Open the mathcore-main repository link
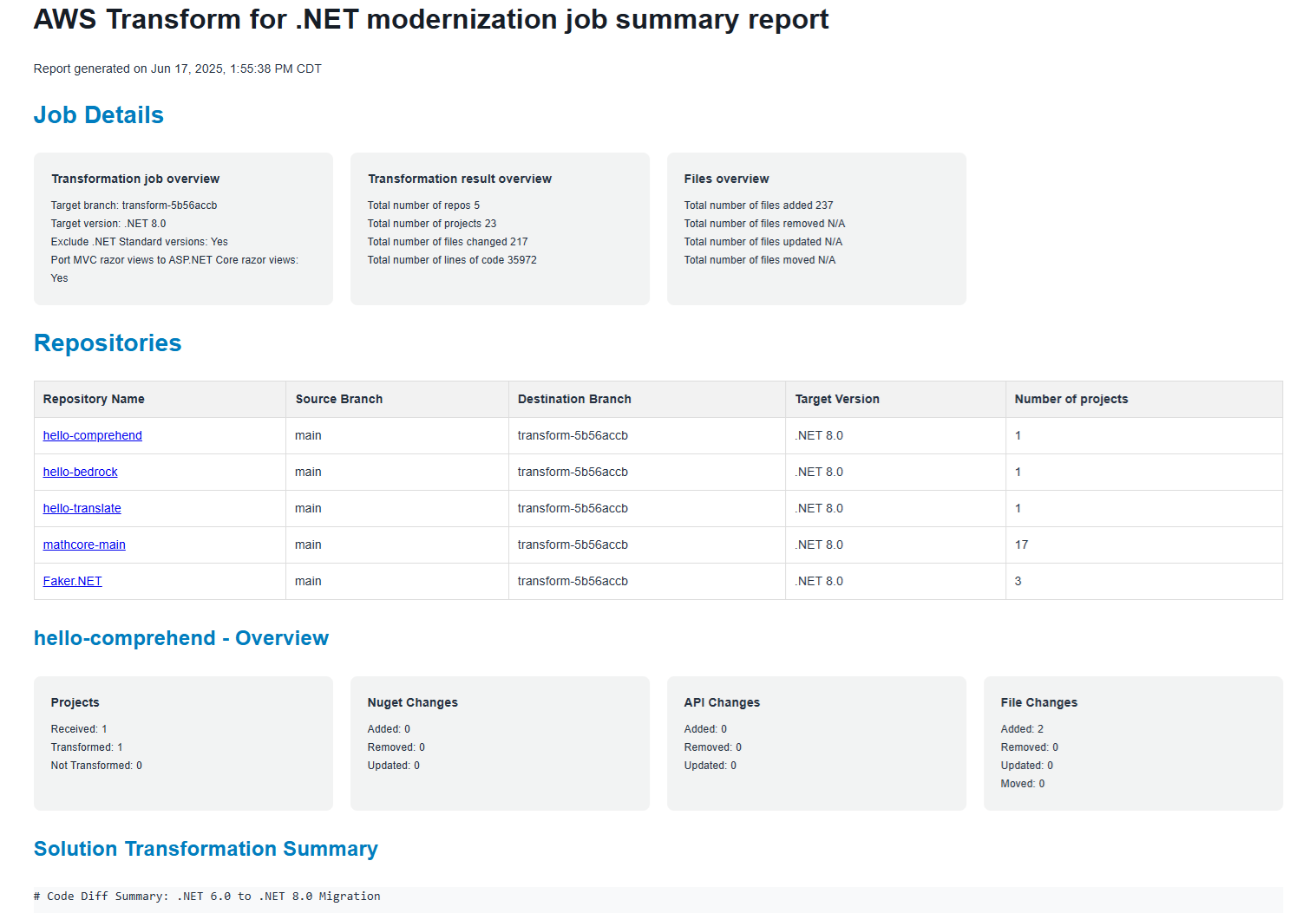 pyautogui.click(x=83, y=545)
